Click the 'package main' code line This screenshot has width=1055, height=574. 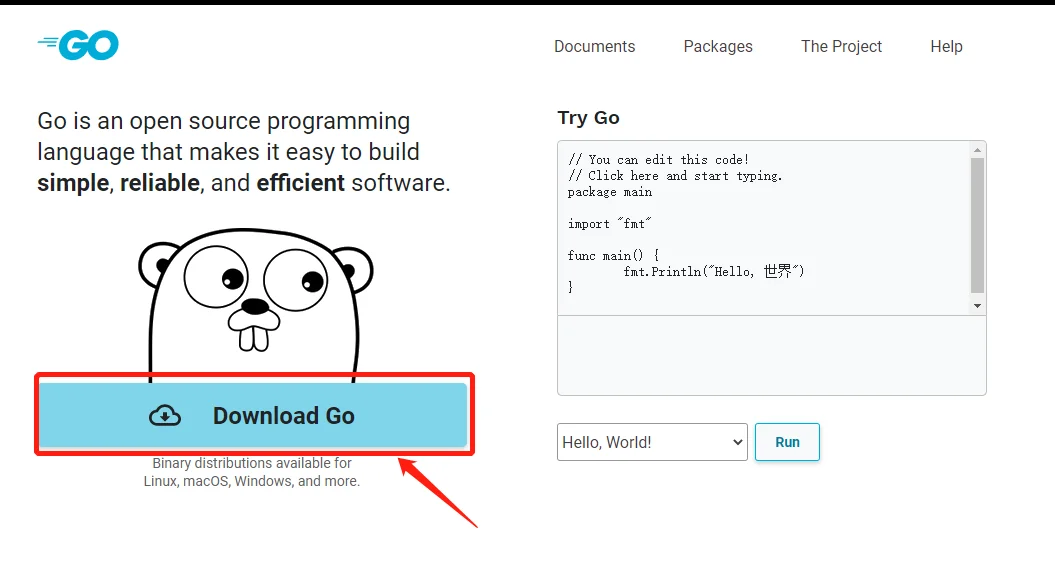[x=610, y=192]
